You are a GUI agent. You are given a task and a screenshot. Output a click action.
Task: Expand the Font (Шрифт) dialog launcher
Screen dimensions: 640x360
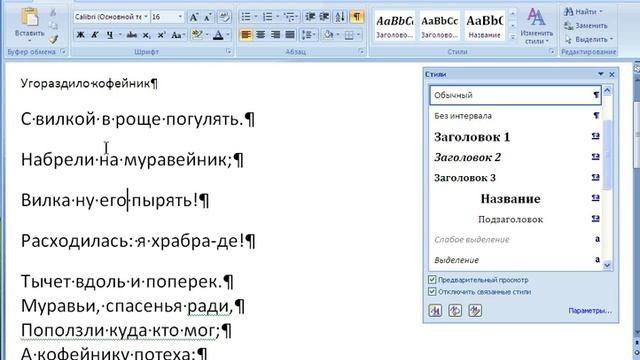[229, 52]
